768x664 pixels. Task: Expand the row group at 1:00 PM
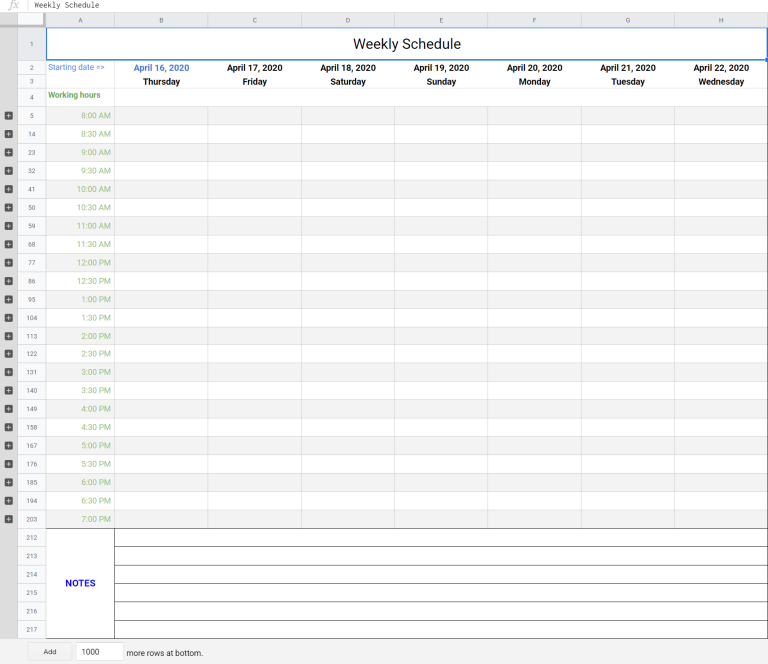(x=9, y=299)
